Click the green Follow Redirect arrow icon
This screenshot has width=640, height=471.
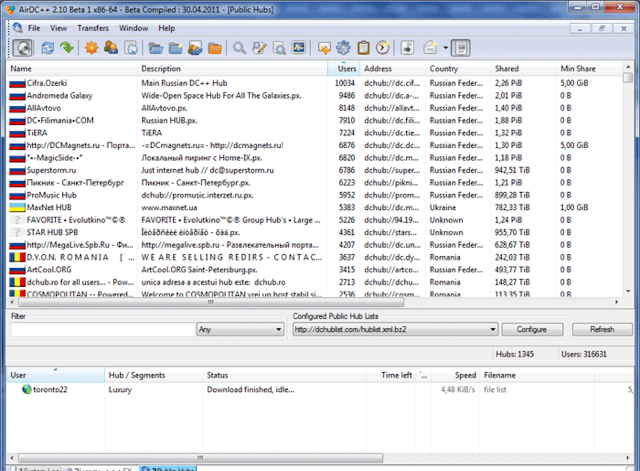(x=67, y=48)
